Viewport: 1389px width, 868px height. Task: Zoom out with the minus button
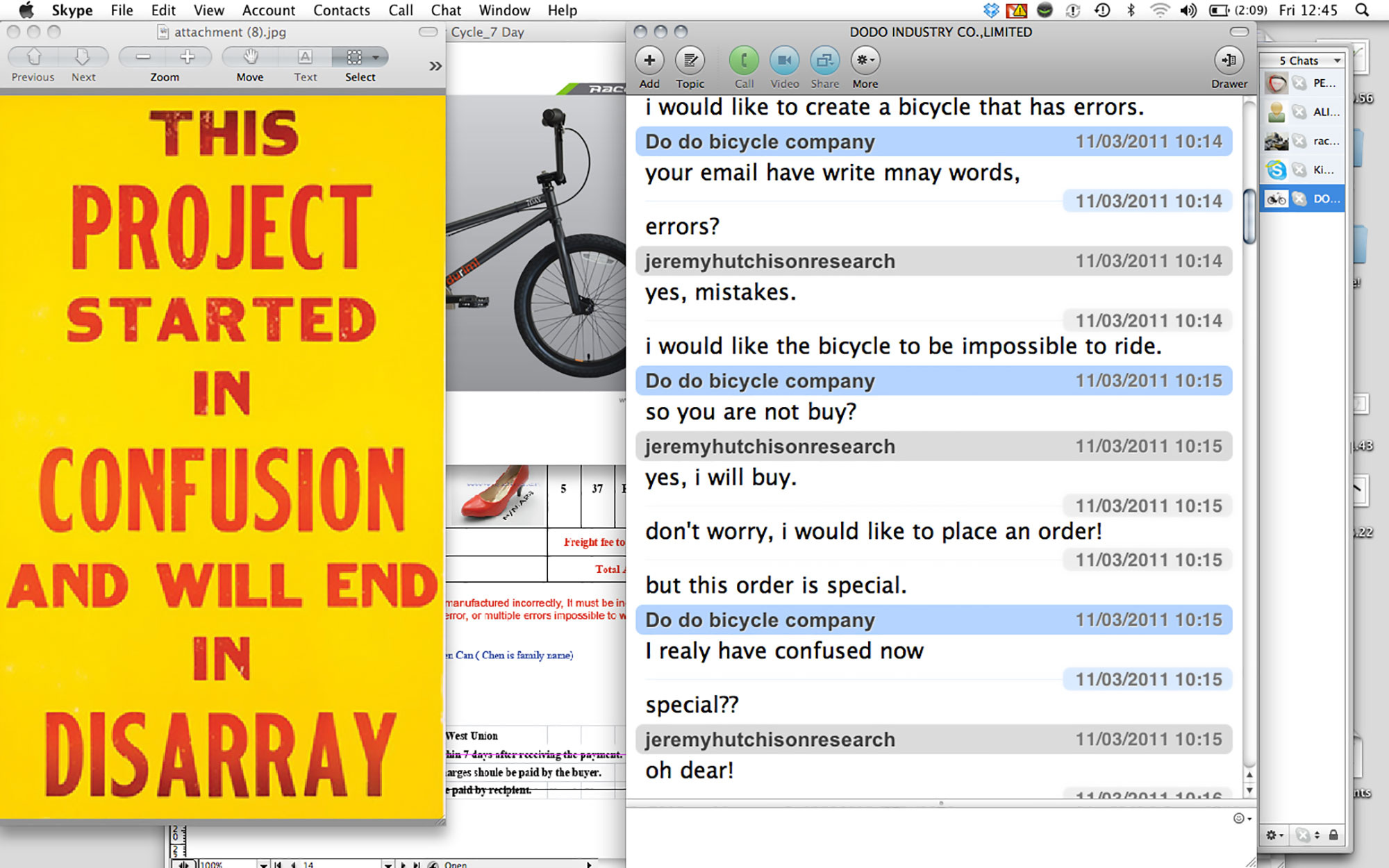143,57
